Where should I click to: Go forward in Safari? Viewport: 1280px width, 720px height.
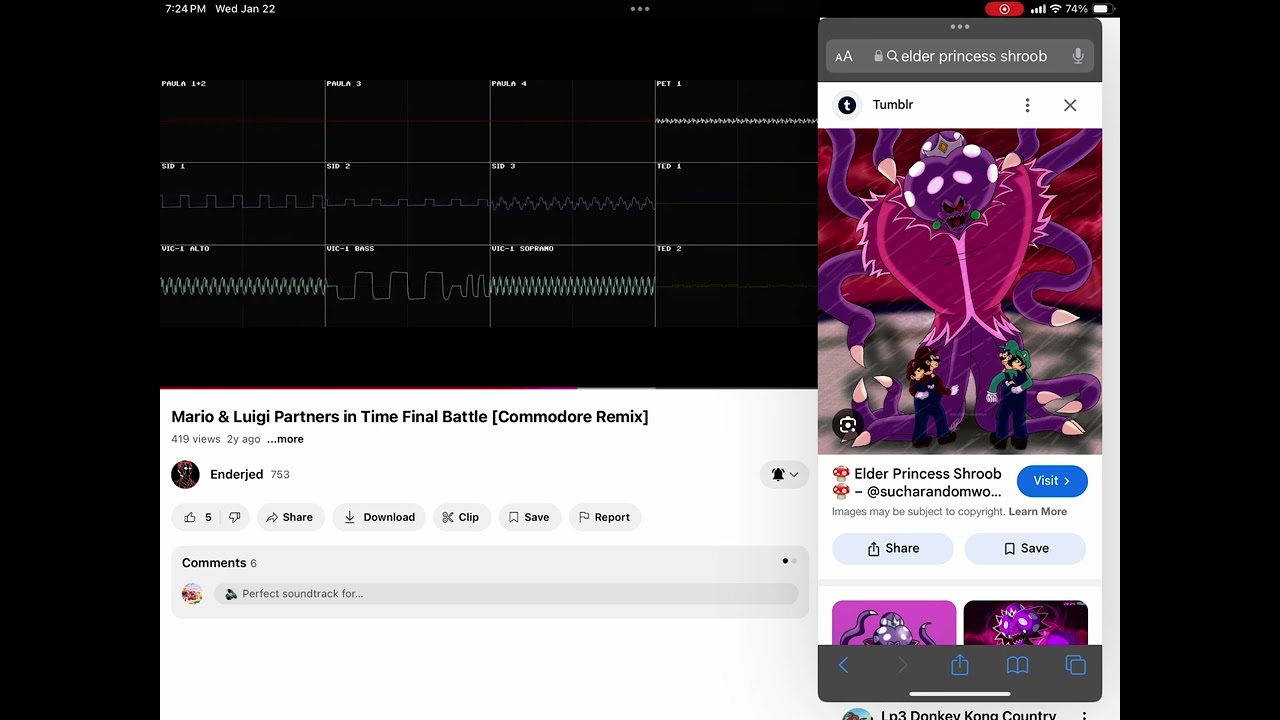click(x=902, y=665)
